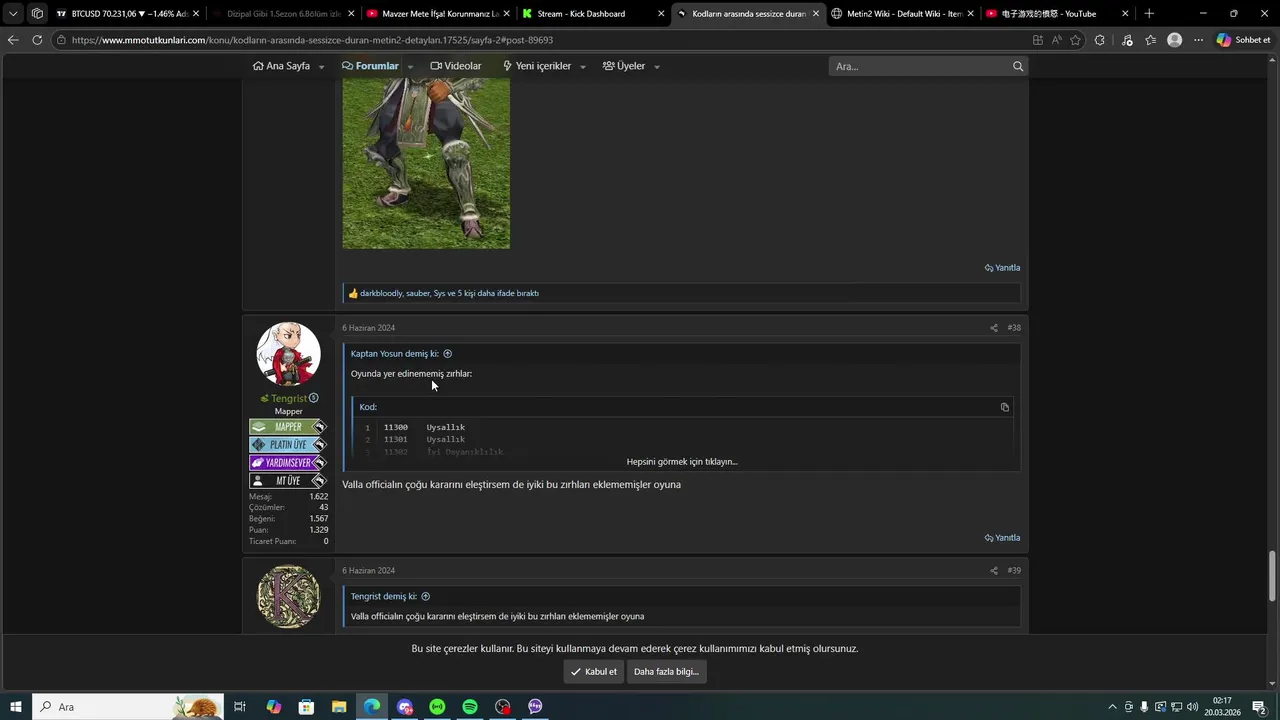This screenshot has height=720, width=1280.
Task: Open the K avatar of post #39
Action: point(289,597)
